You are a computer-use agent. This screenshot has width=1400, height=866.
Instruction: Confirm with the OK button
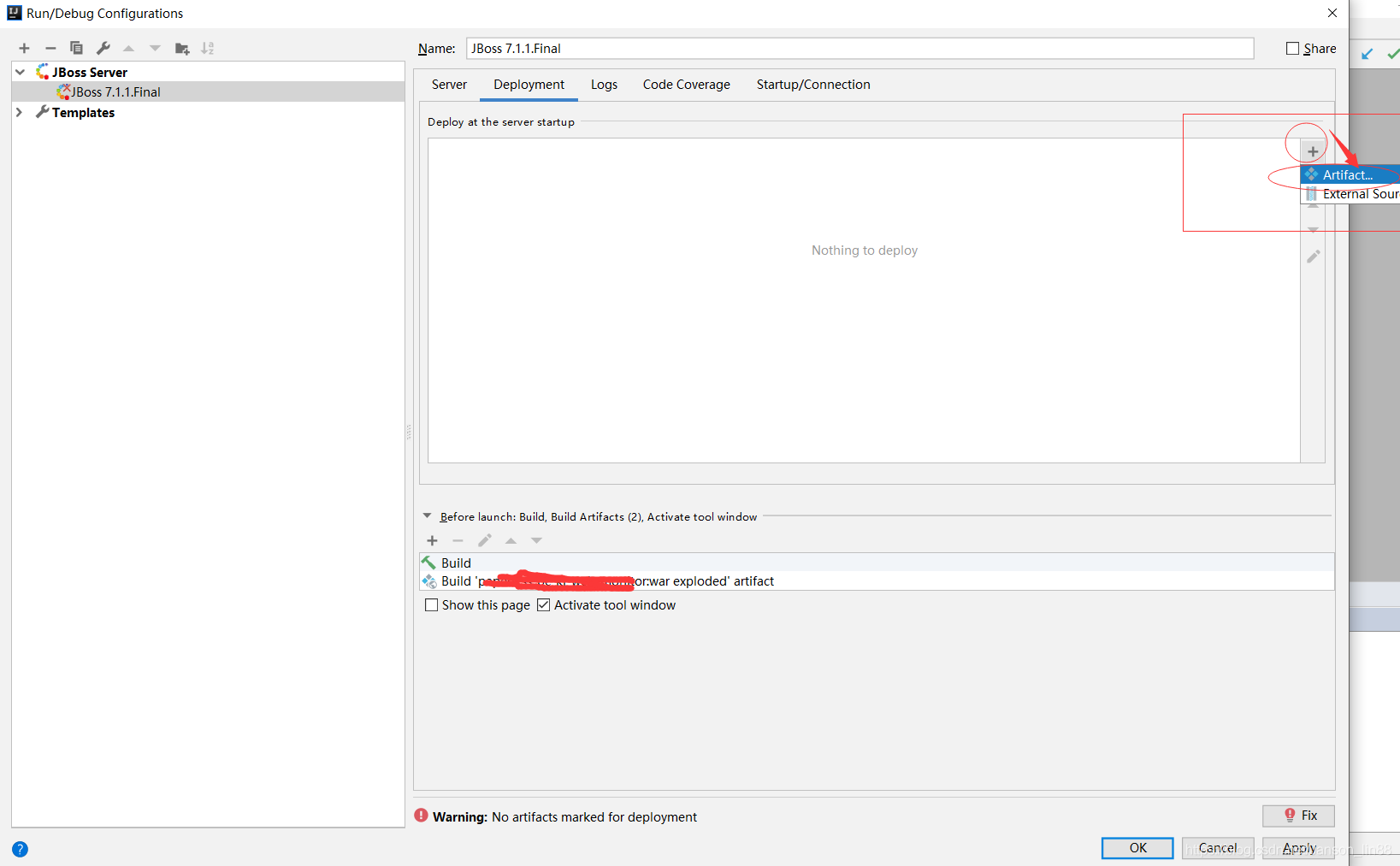tap(1137, 848)
